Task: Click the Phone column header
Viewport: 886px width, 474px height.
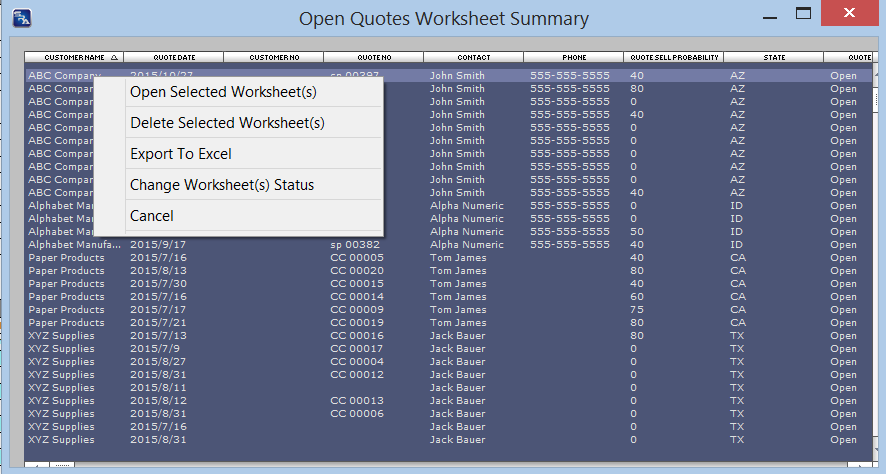Action: (x=573, y=58)
